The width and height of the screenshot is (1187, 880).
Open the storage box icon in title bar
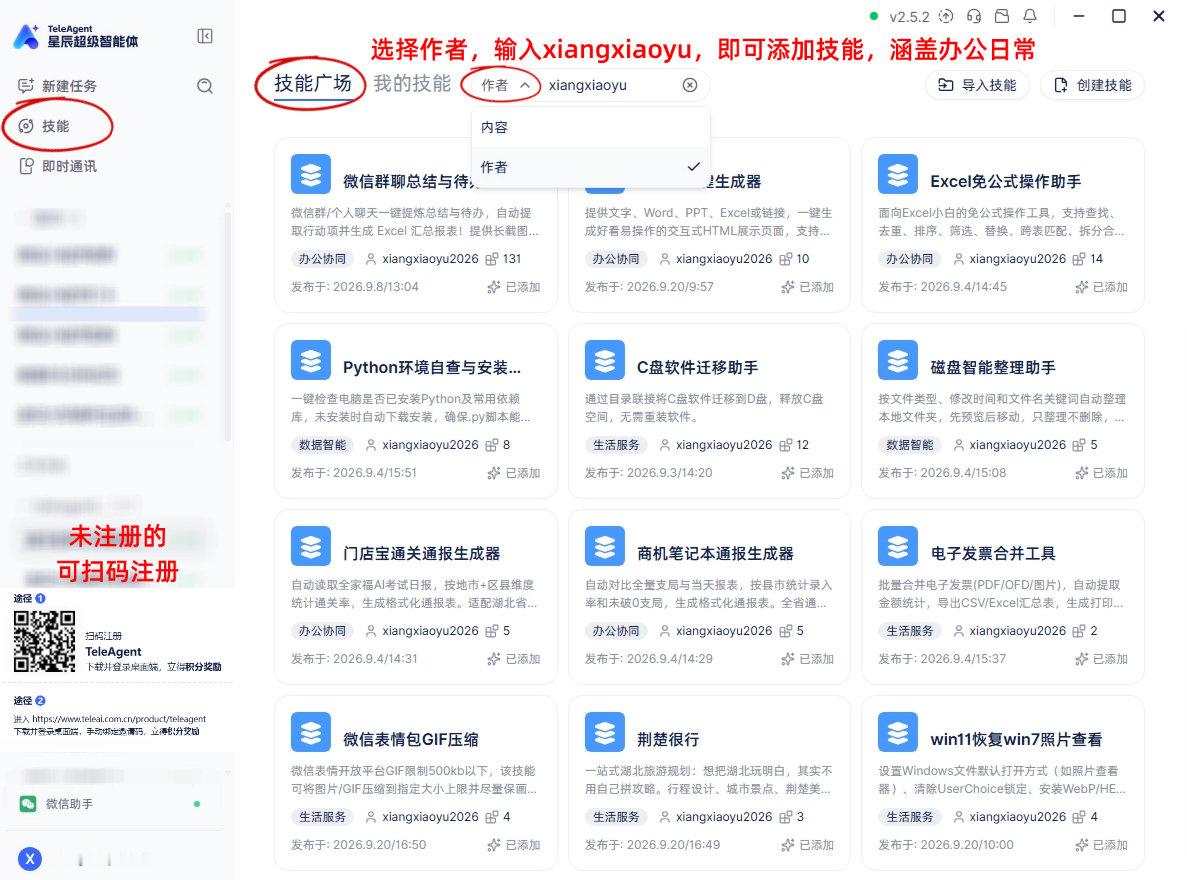(1002, 16)
